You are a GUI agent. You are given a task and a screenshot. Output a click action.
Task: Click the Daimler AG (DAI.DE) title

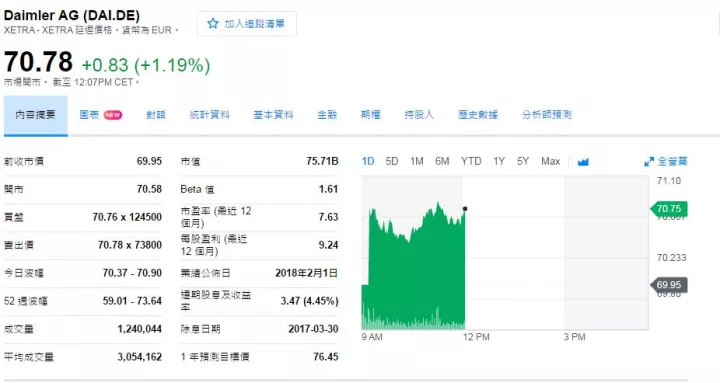(x=72, y=15)
